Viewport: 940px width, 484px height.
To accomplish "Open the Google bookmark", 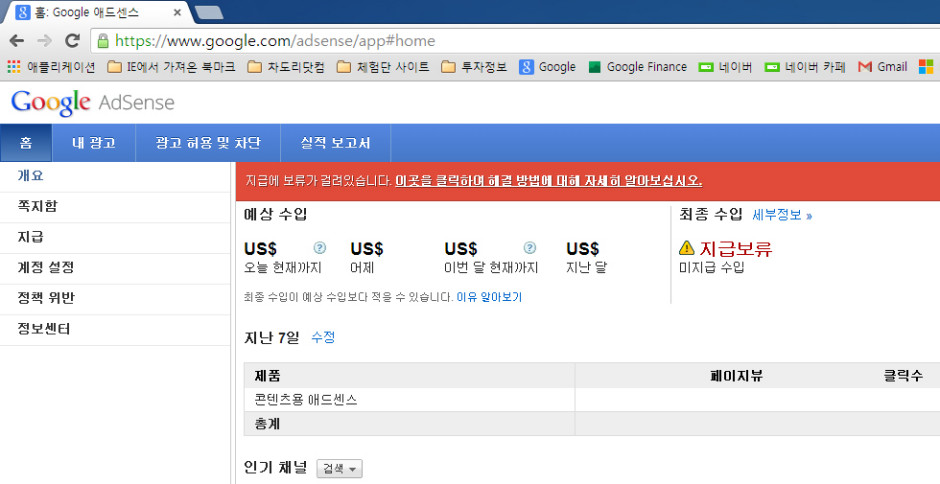I will (547, 67).
